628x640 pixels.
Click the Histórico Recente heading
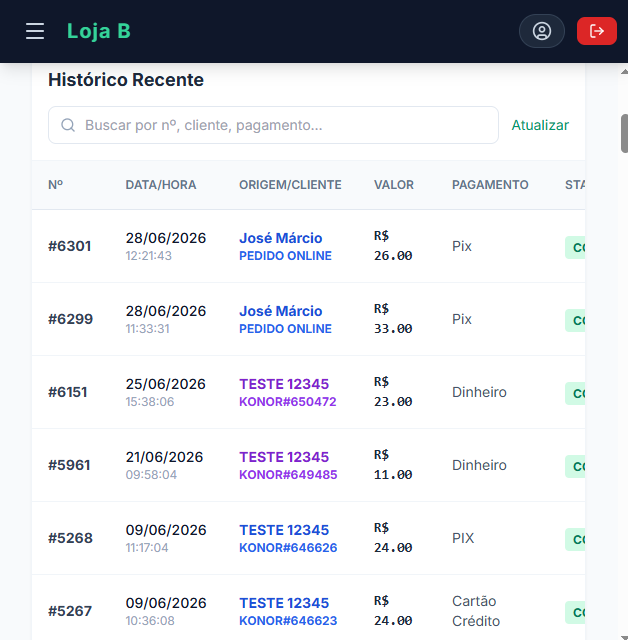coord(126,80)
